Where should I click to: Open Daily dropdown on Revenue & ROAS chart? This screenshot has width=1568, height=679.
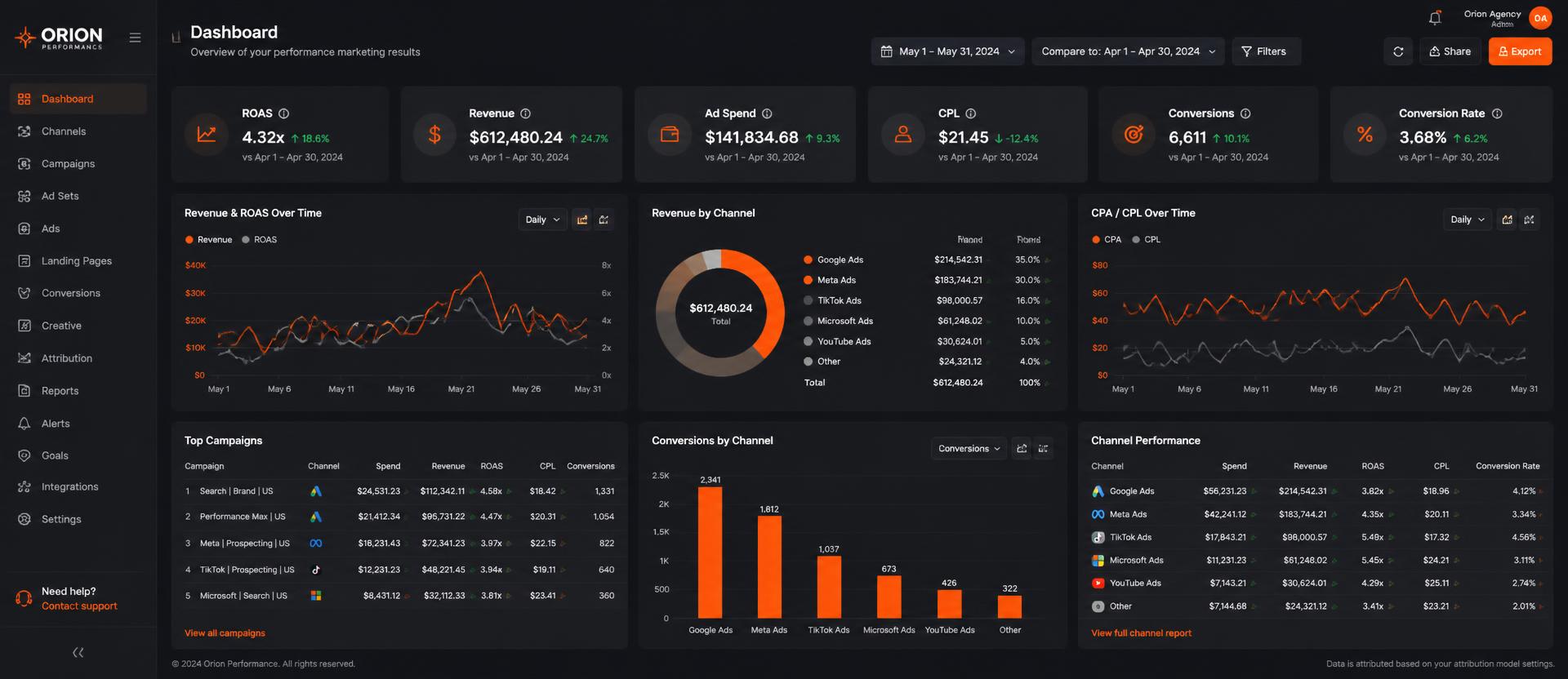coord(542,220)
